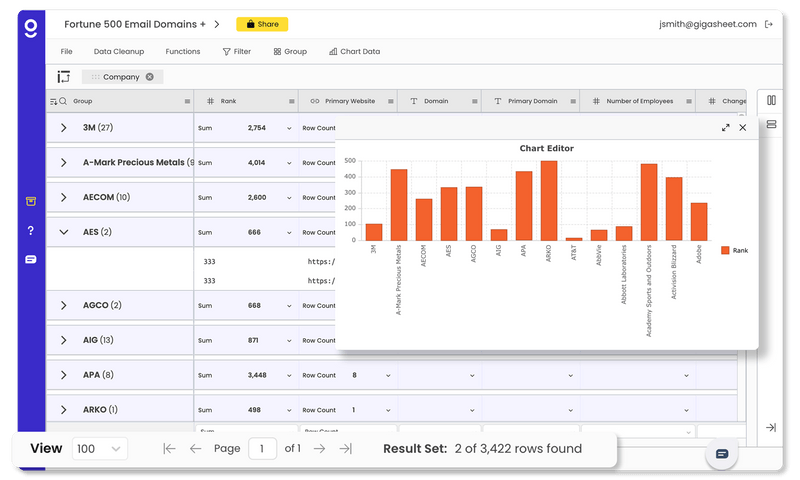Open the View rows-per-page dropdown
Screen dimensions: 800x480
tap(99, 448)
